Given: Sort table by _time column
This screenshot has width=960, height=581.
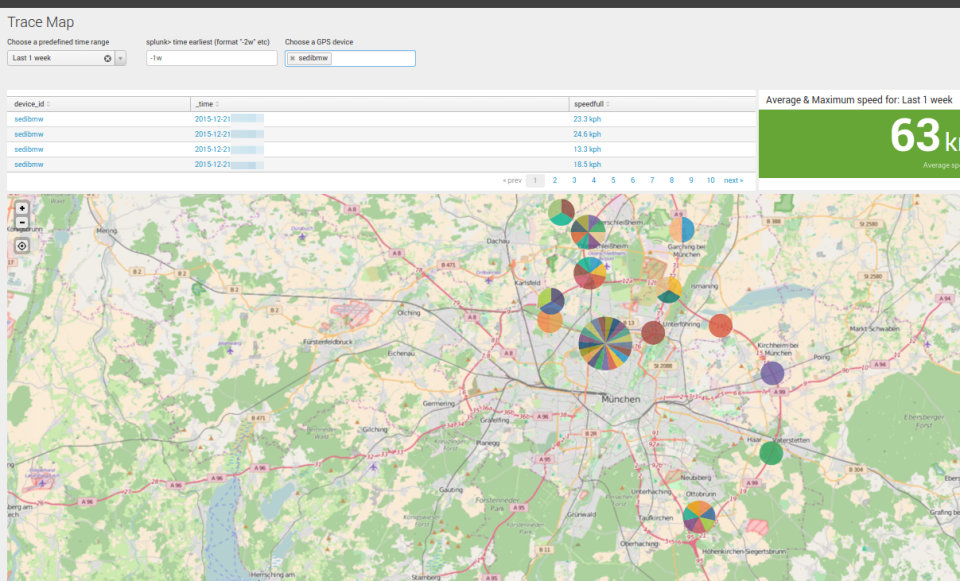Looking at the screenshot, I should pos(207,104).
